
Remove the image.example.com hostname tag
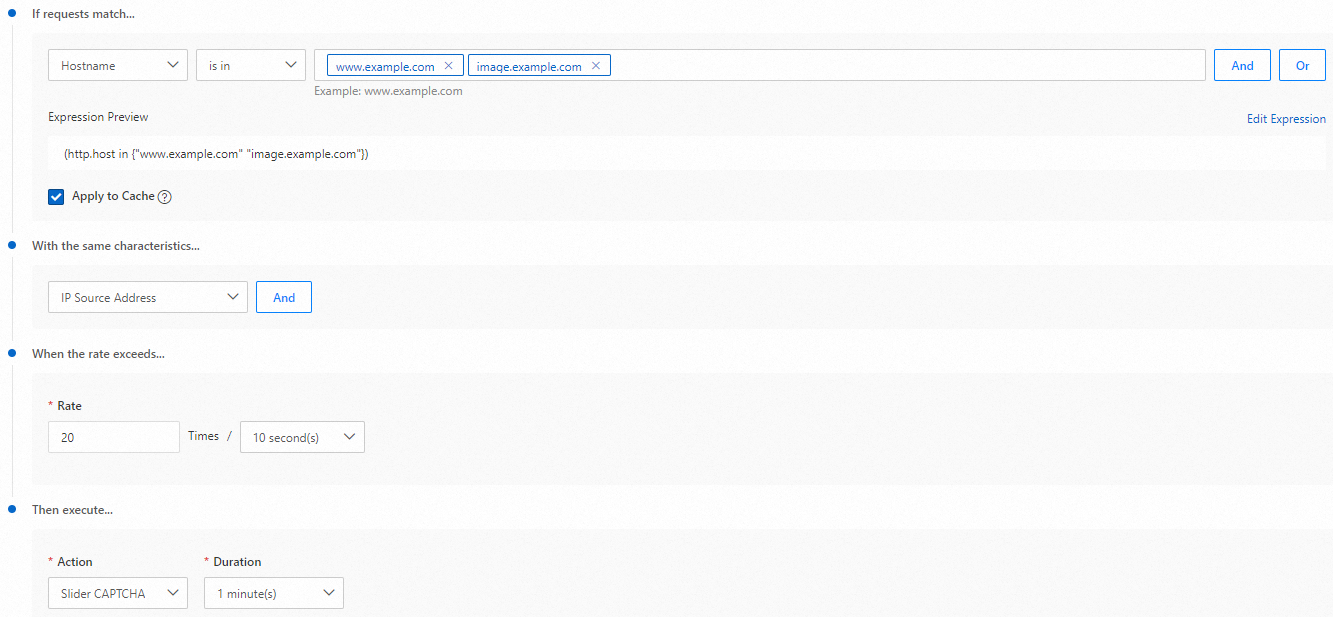595,66
